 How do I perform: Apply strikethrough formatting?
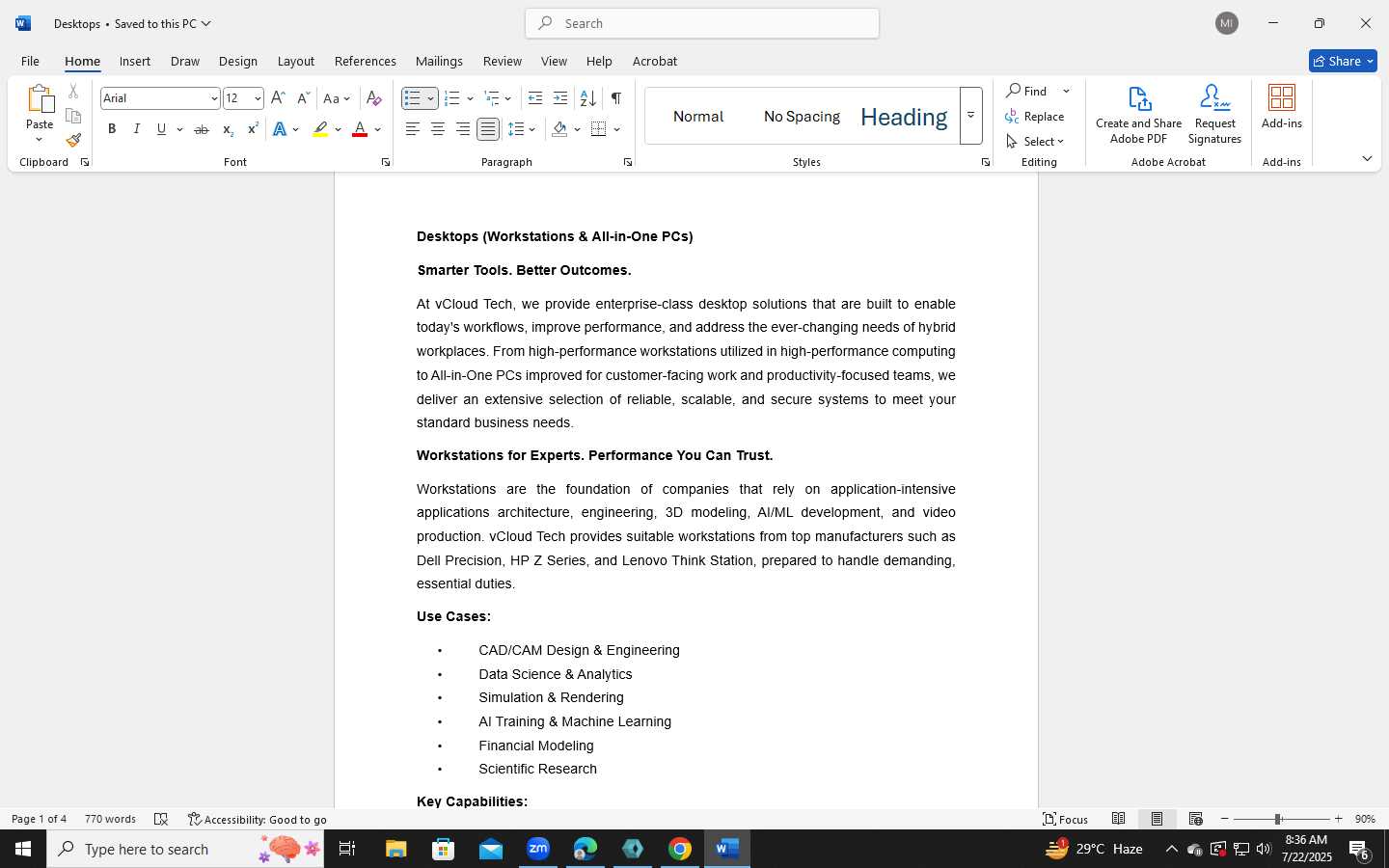[202, 129]
